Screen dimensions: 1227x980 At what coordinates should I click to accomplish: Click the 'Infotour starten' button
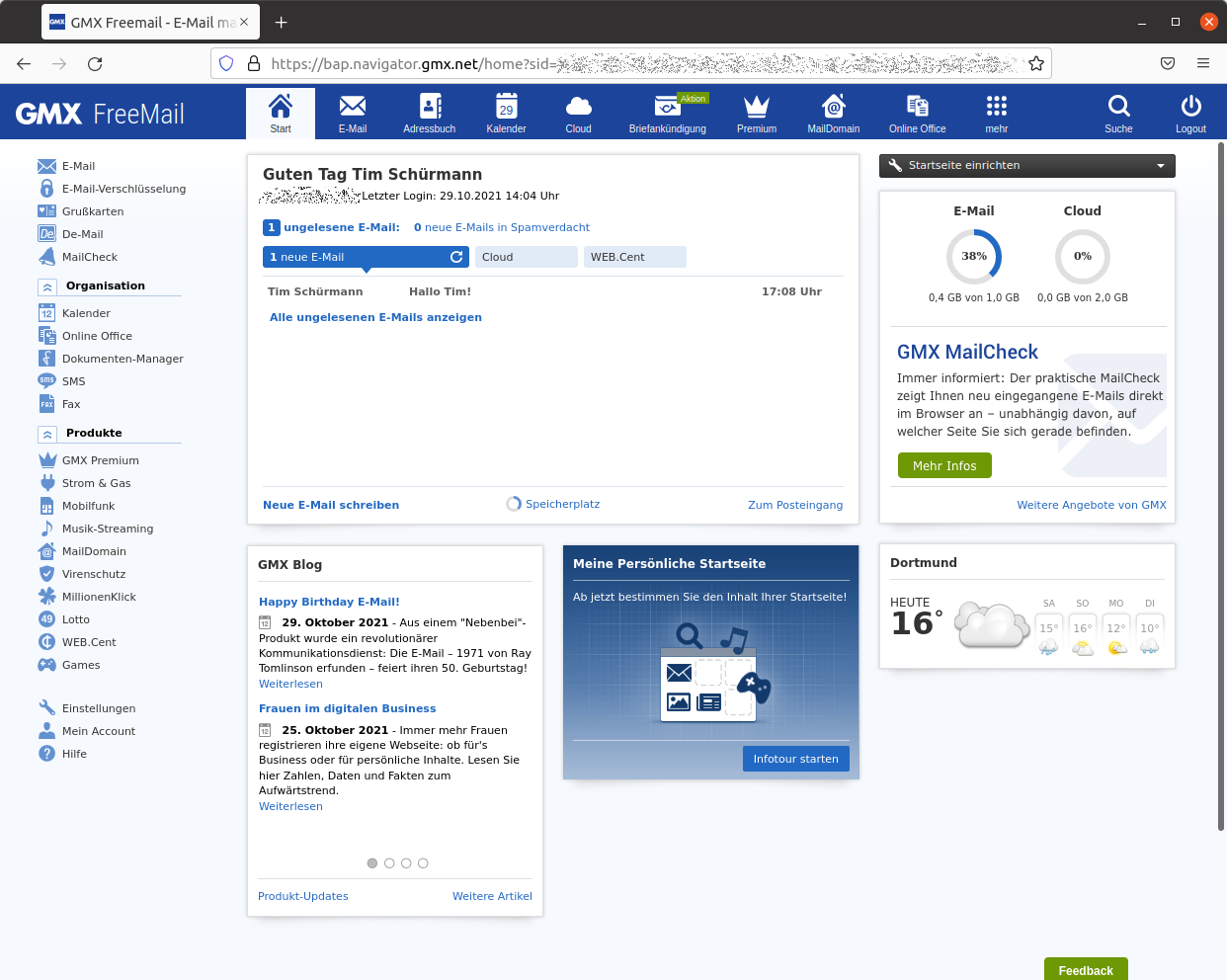795,759
